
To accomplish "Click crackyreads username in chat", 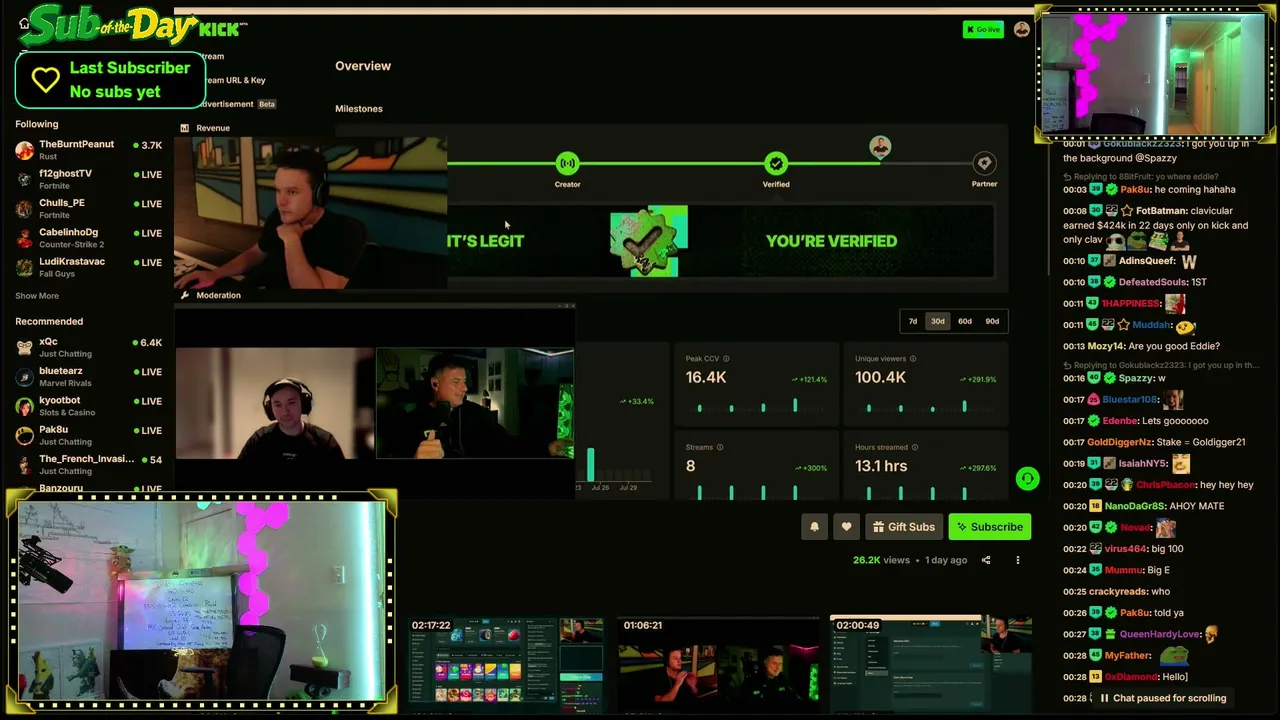I will coord(1117,591).
